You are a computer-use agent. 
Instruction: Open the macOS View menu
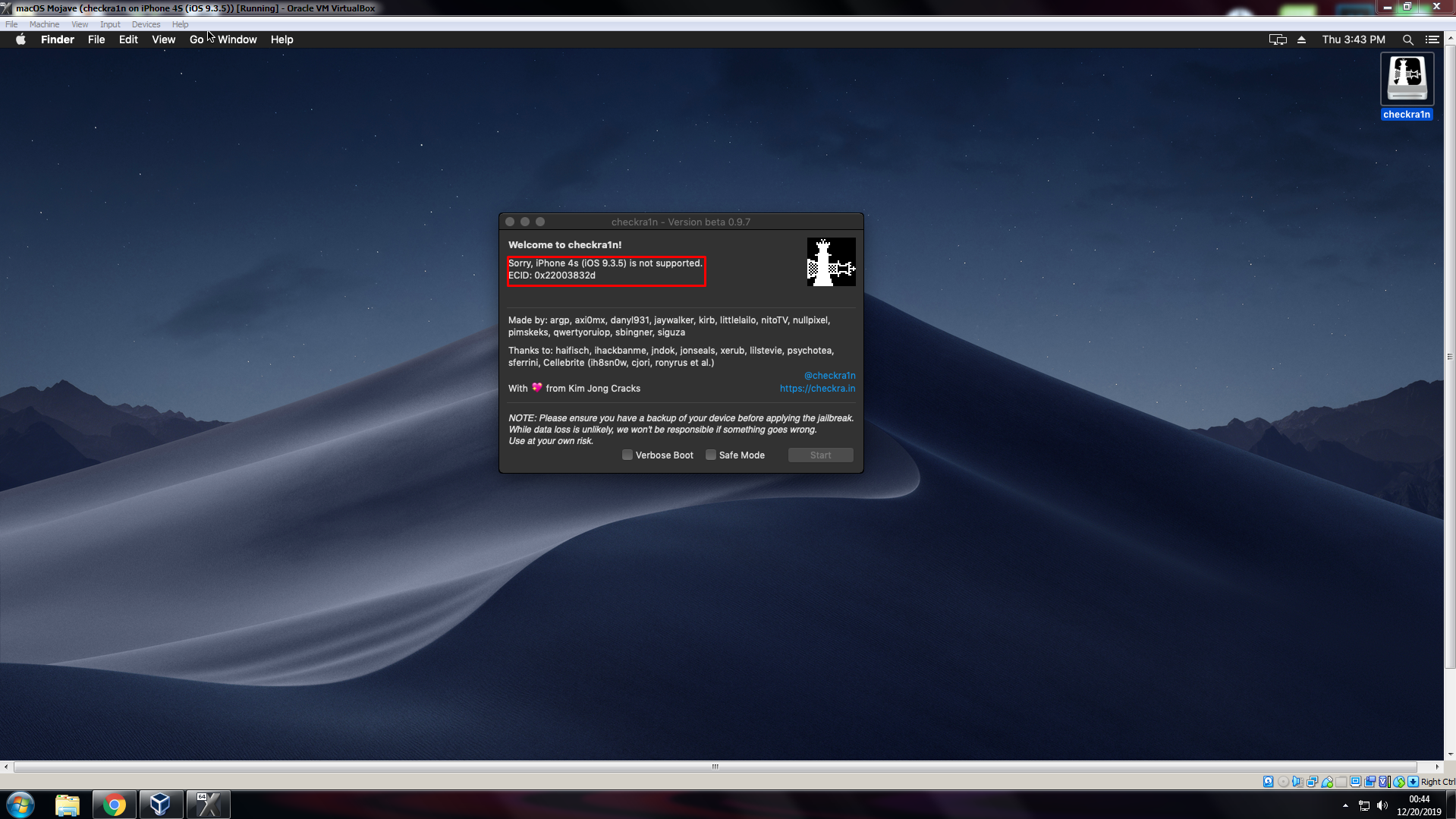[x=163, y=39]
